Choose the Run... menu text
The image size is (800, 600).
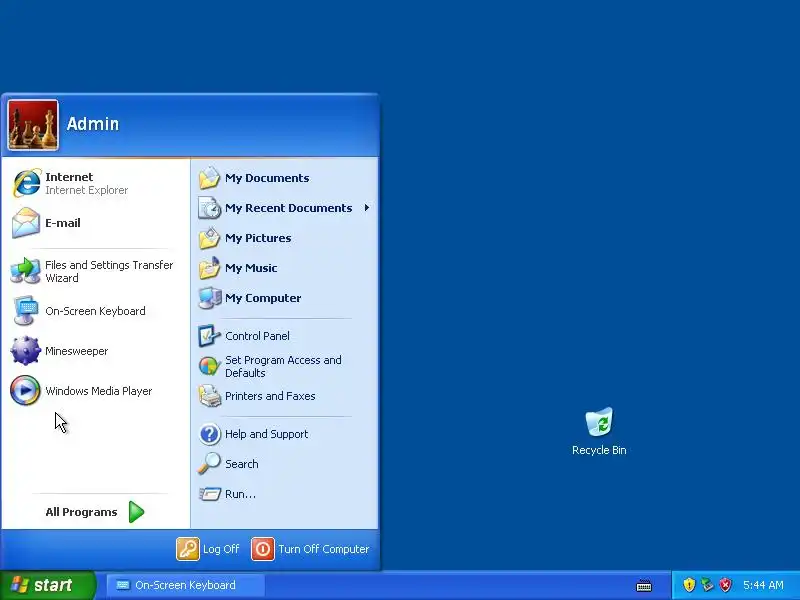click(240, 494)
